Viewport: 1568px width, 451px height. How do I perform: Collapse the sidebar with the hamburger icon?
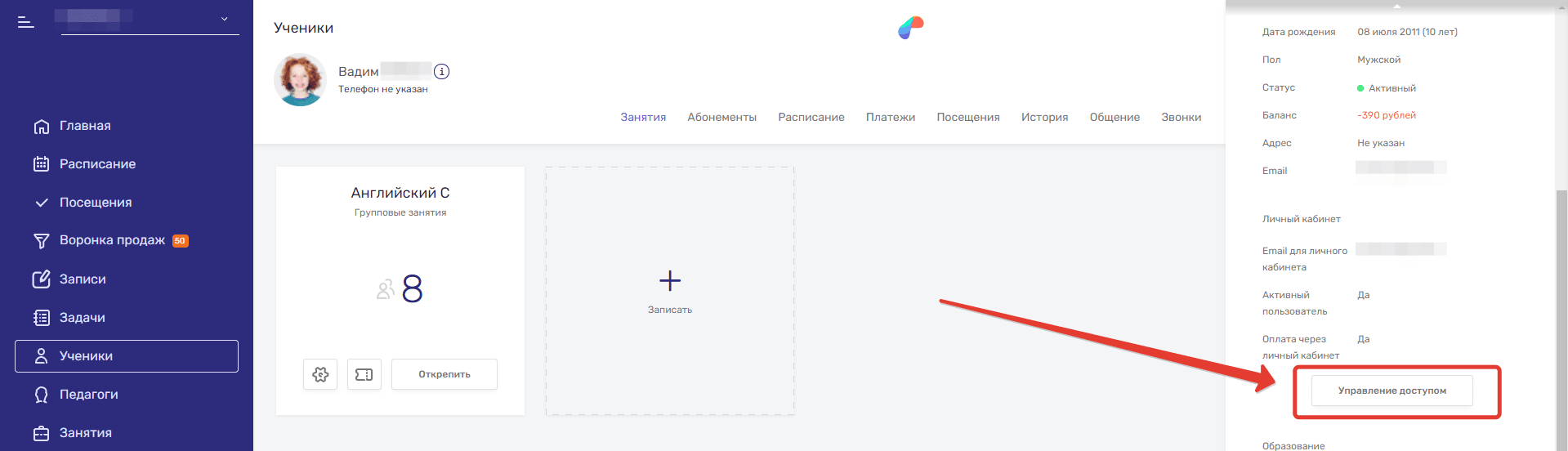(x=26, y=22)
